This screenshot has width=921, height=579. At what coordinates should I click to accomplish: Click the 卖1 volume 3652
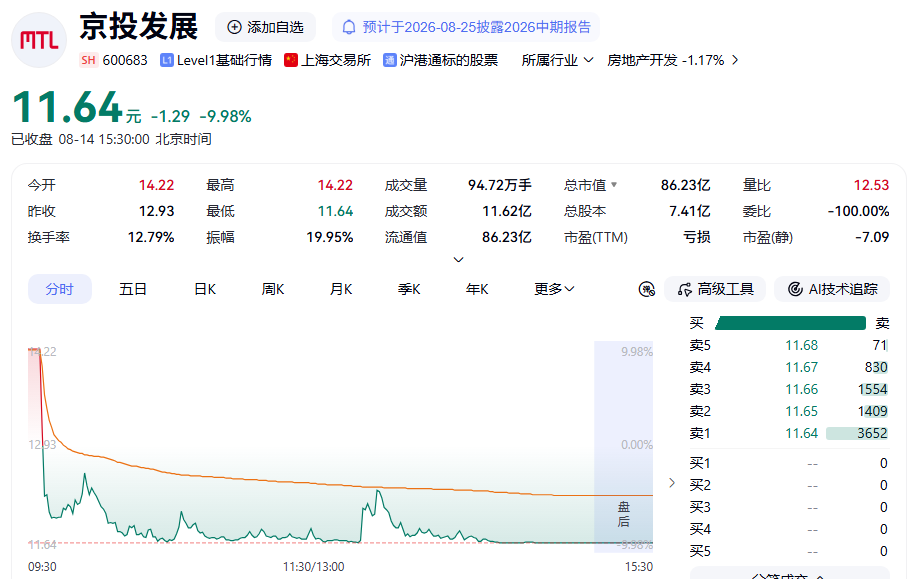pos(872,433)
